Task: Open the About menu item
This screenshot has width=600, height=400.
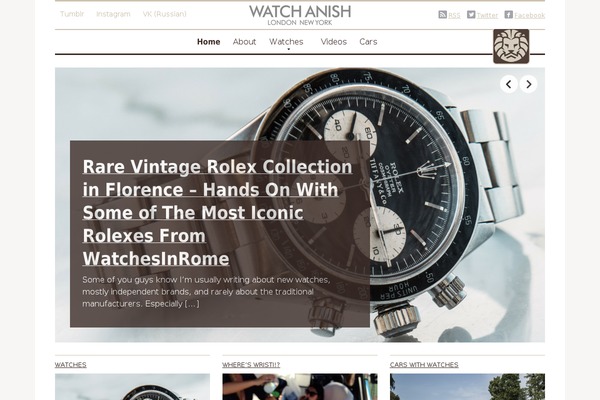Action: [x=244, y=42]
